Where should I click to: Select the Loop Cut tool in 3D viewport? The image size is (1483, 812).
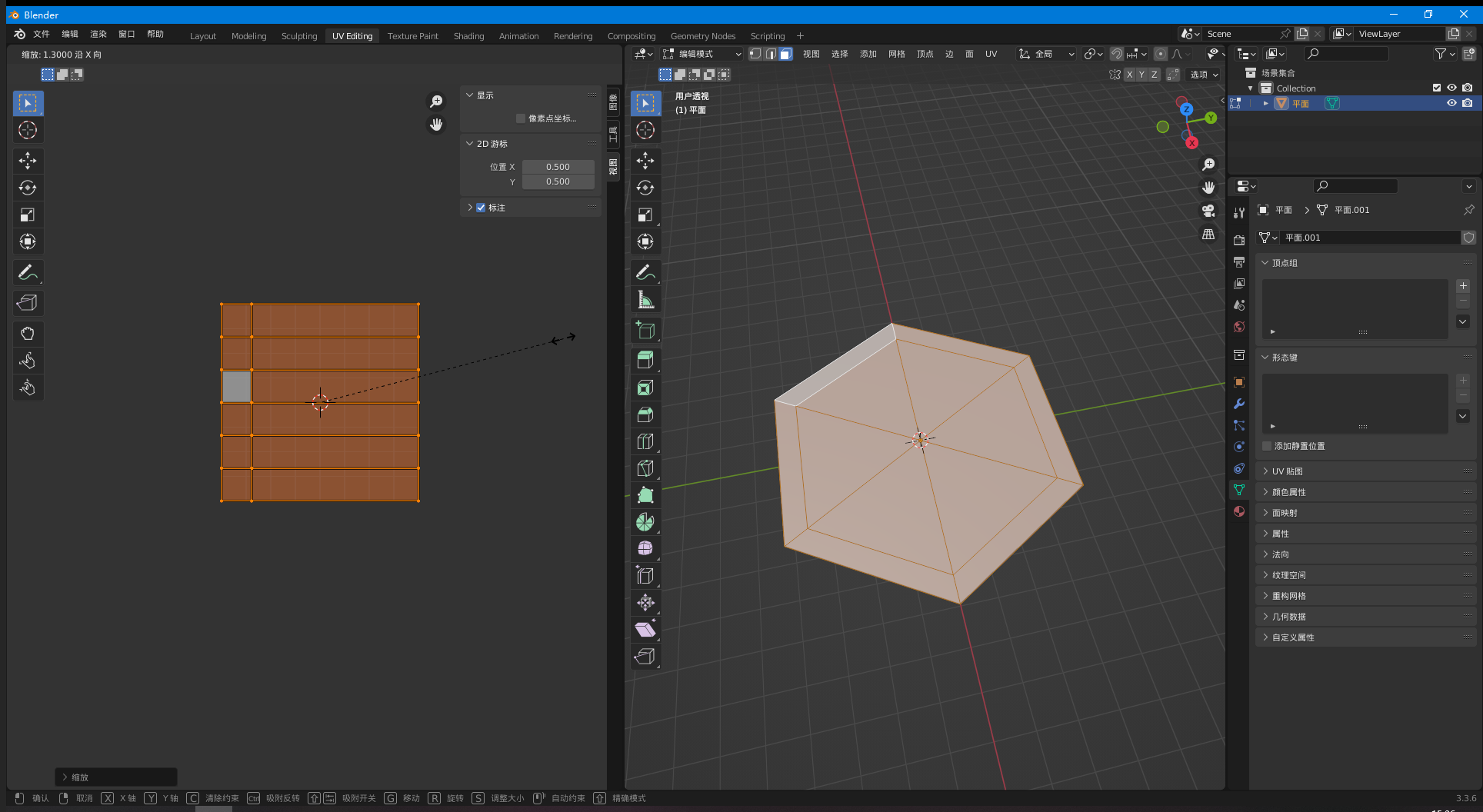coord(645,441)
